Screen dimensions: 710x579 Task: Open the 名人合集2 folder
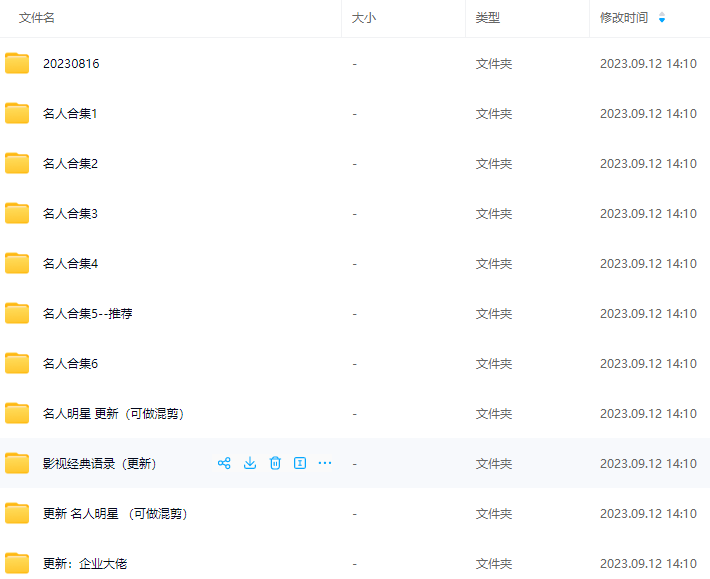point(70,164)
